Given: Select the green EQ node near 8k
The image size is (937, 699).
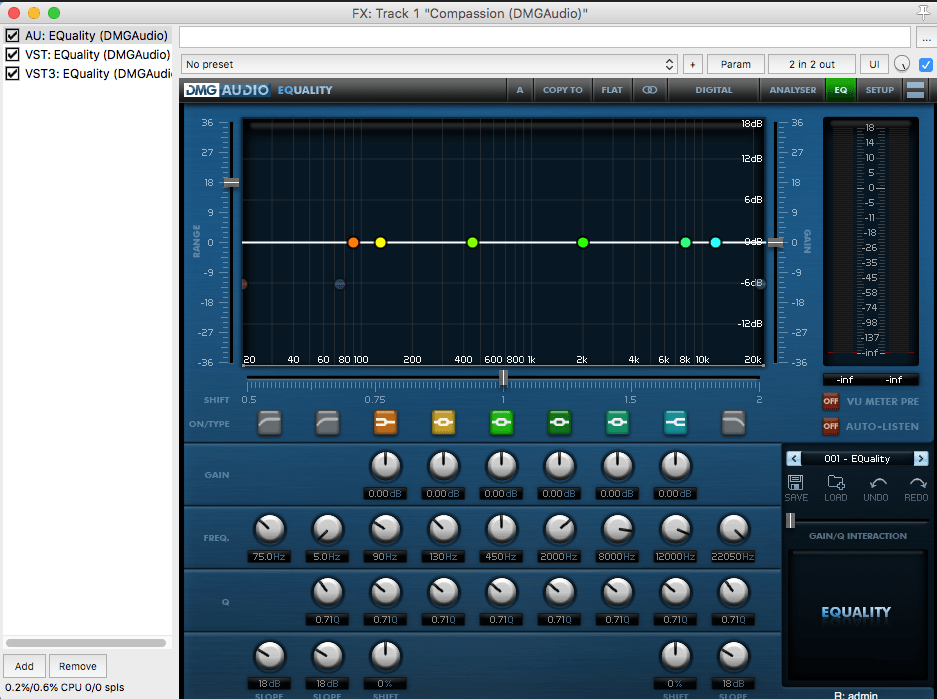Looking at the screenshot, I should tap(685, 242).
